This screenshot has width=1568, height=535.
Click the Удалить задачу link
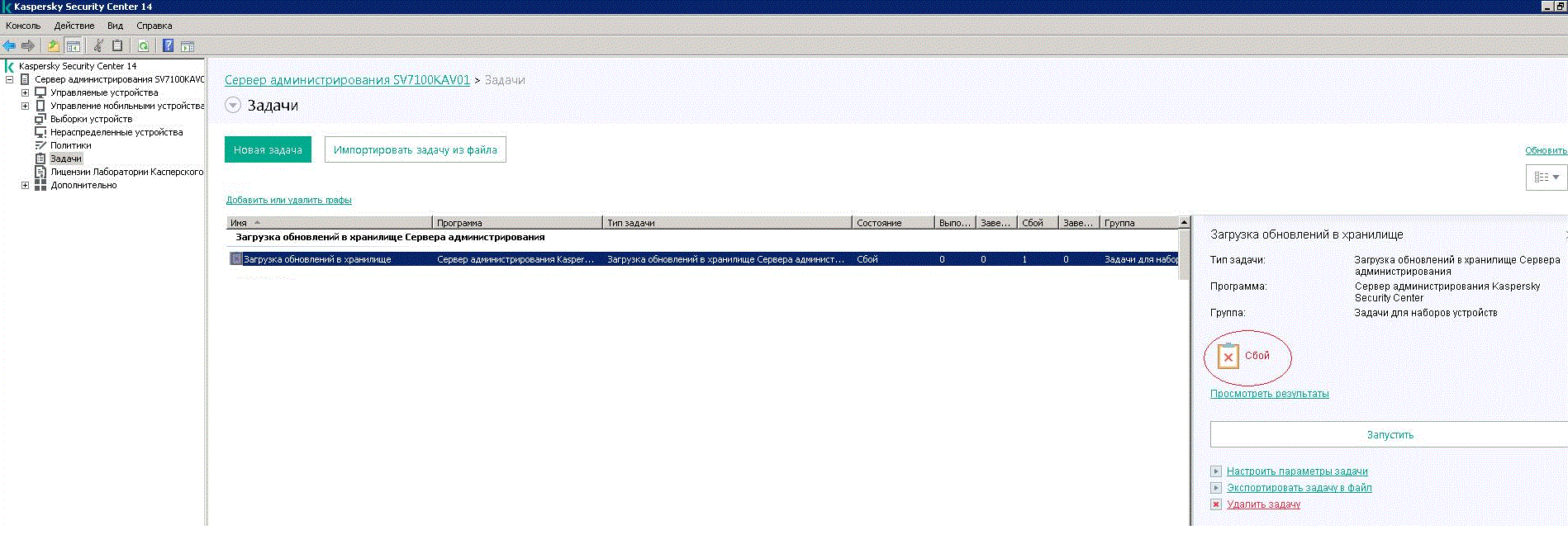pos(1263,504)
